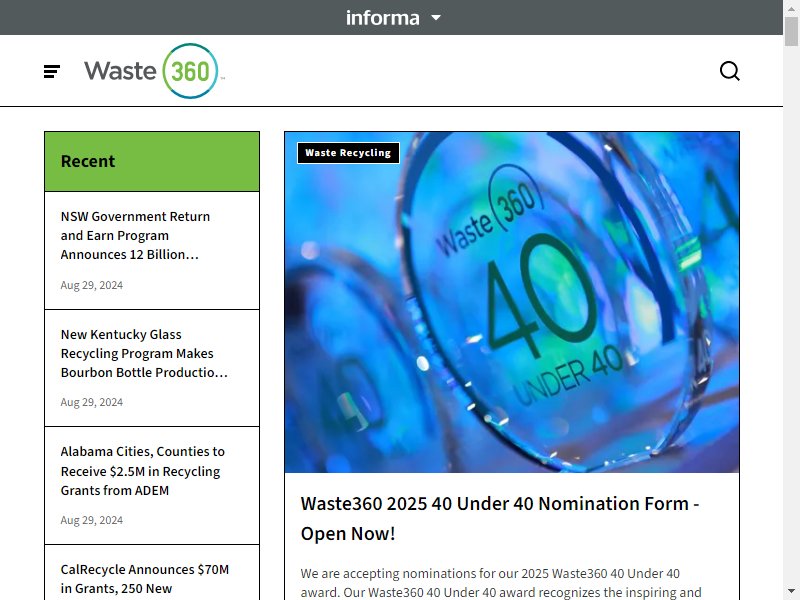
Task: Click the scrollbar down arrow
Action: coord(791,592)
